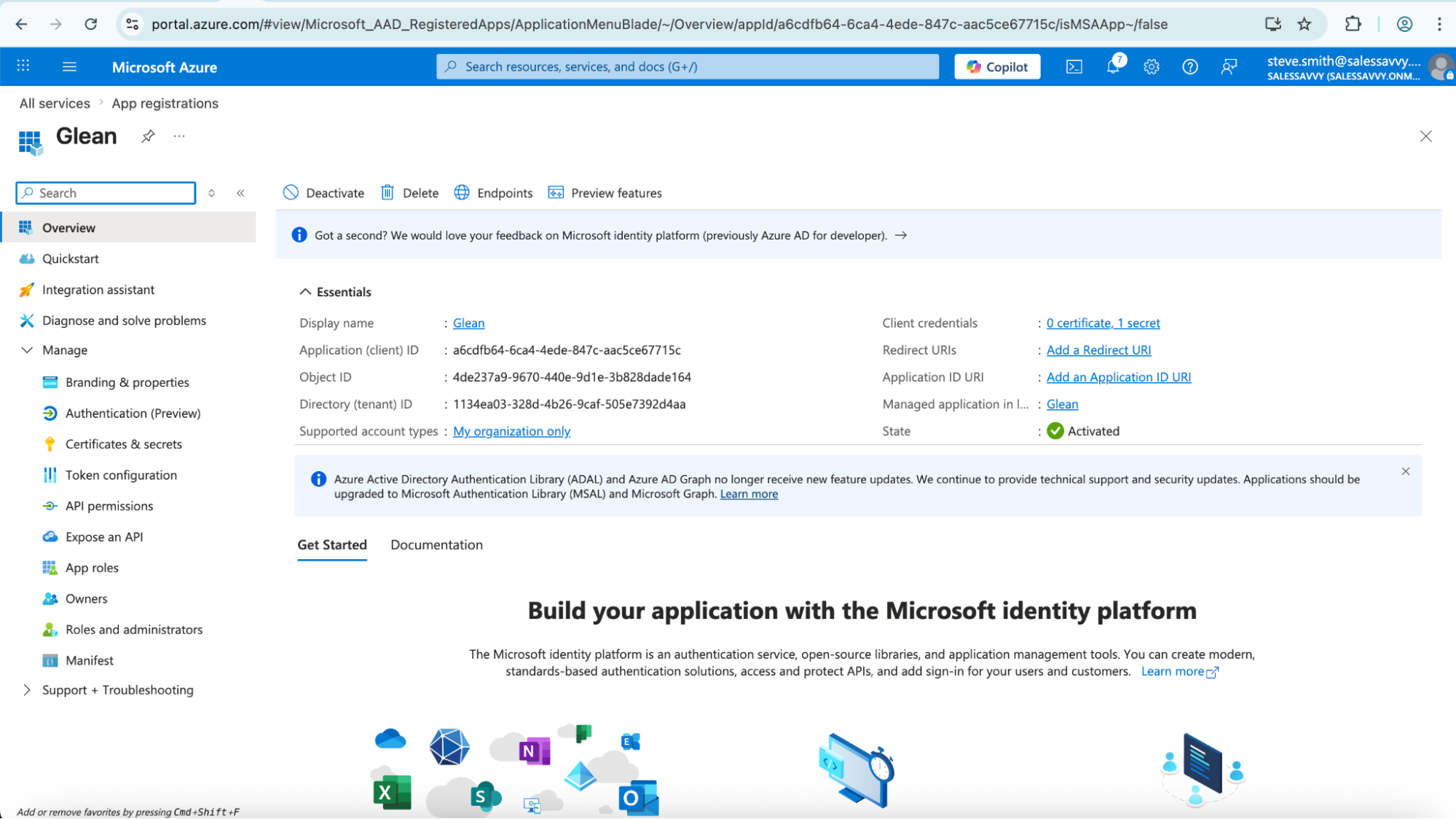This screenshot has height=819, width=1456.
Task: Open portal settings gear
Action: 1151,67
